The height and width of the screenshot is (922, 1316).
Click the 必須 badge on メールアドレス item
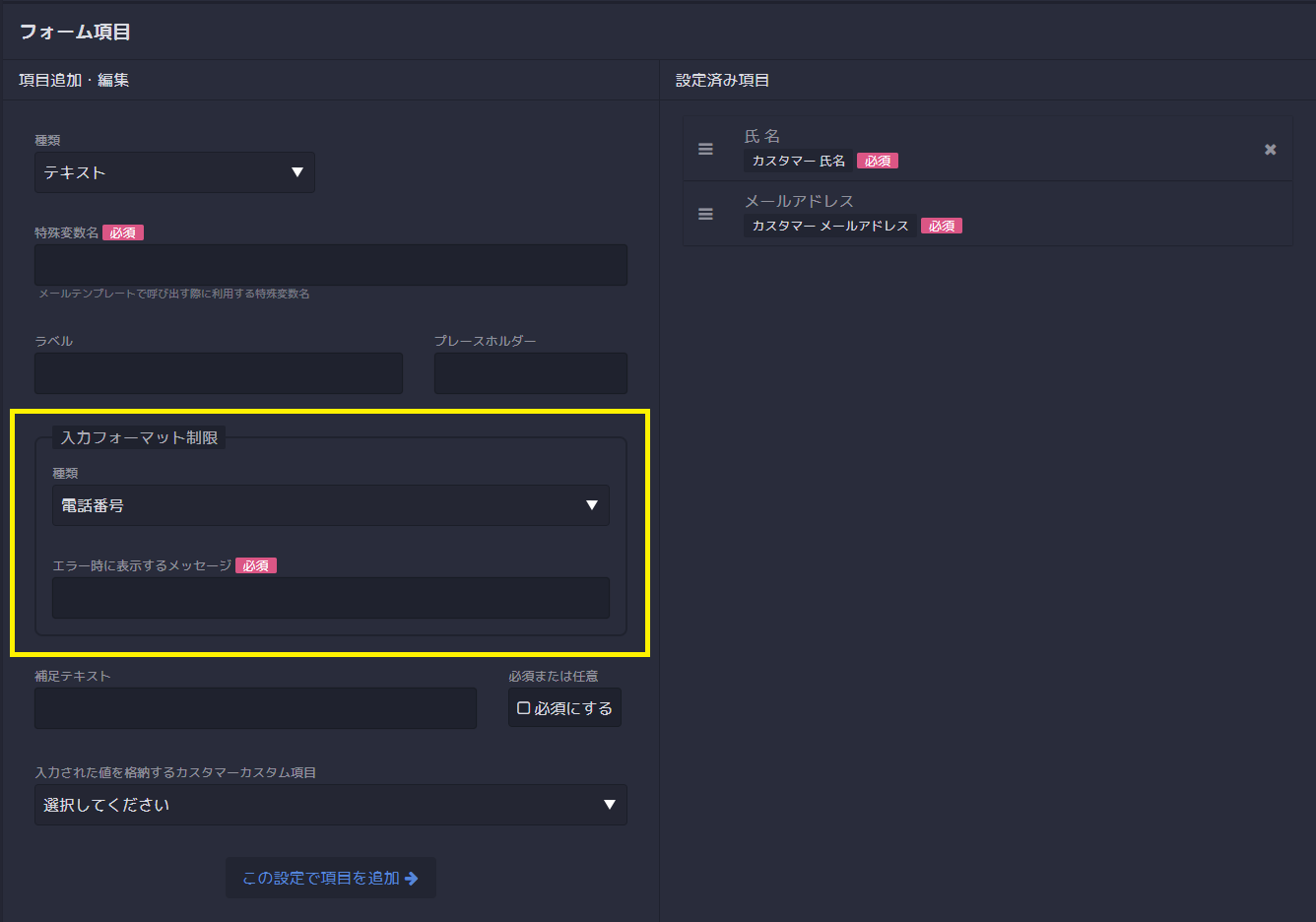(941, 225)
